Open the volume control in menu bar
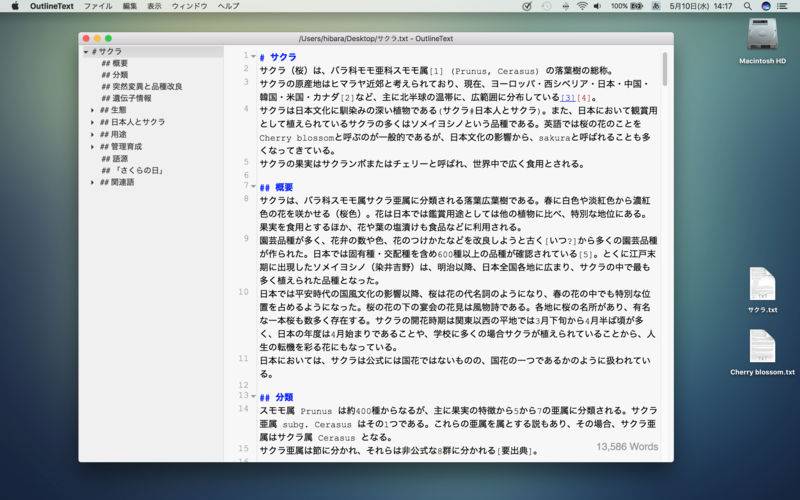Screen dimensions: 800x500 [x=597, y=6]
